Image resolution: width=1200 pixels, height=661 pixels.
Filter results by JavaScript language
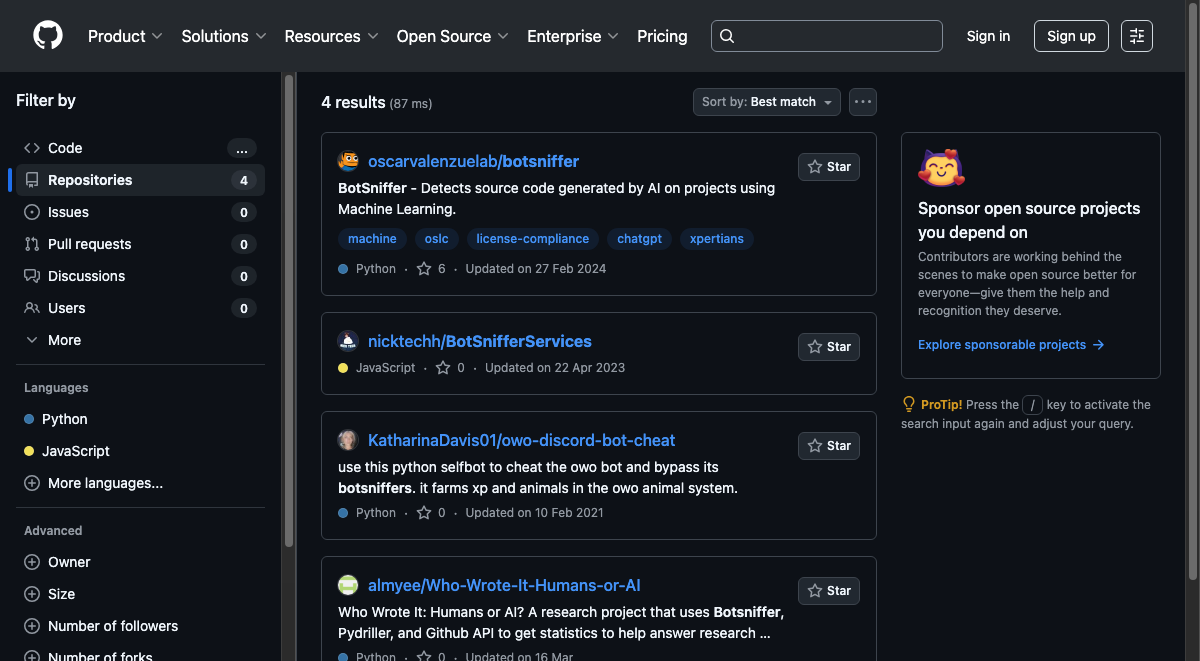click(75, 451)
